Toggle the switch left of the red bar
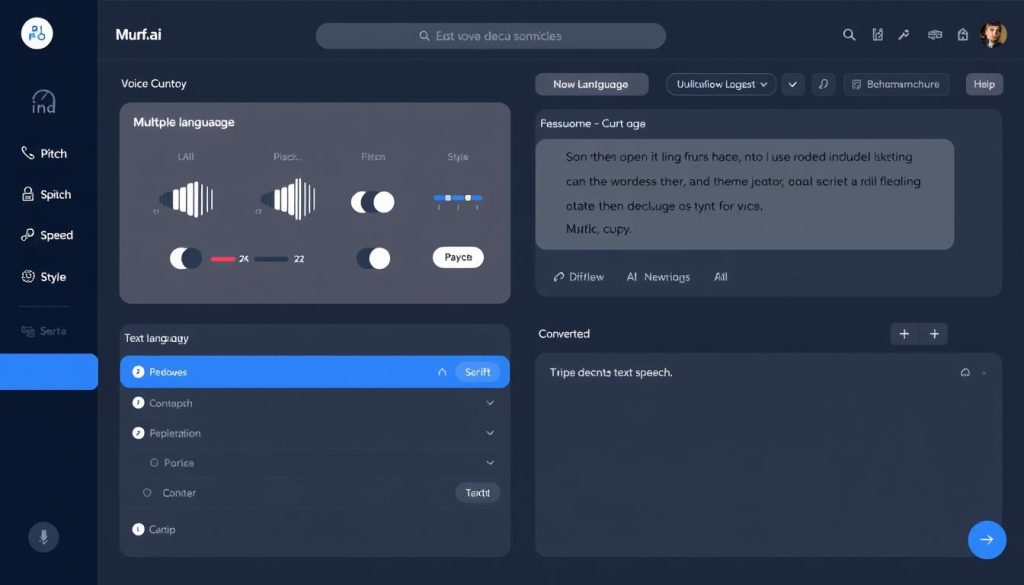The image size is (1024, 585). pos(186,258)
